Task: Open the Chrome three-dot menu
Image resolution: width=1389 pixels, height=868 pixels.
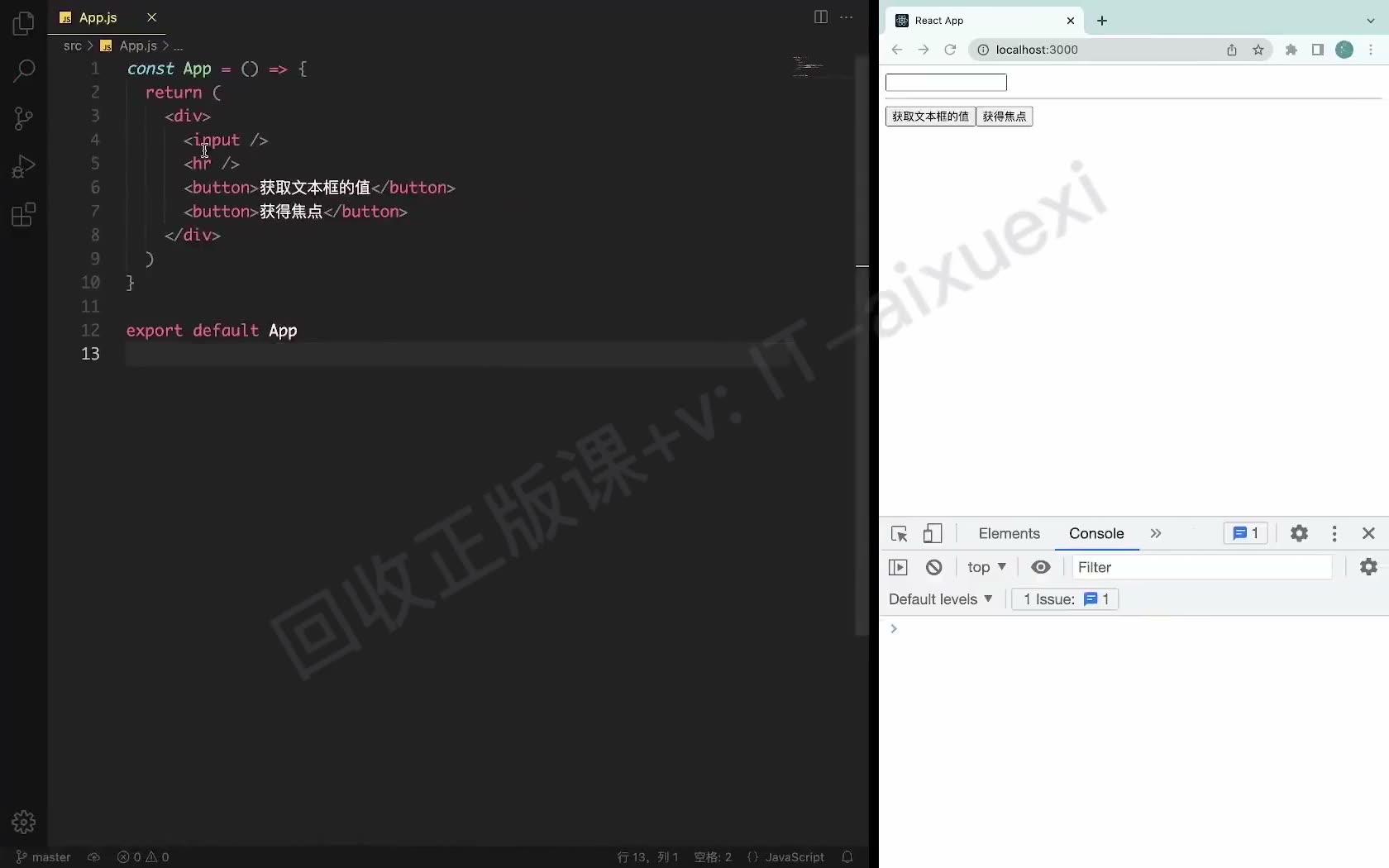Action: [x=1371, y=50]
